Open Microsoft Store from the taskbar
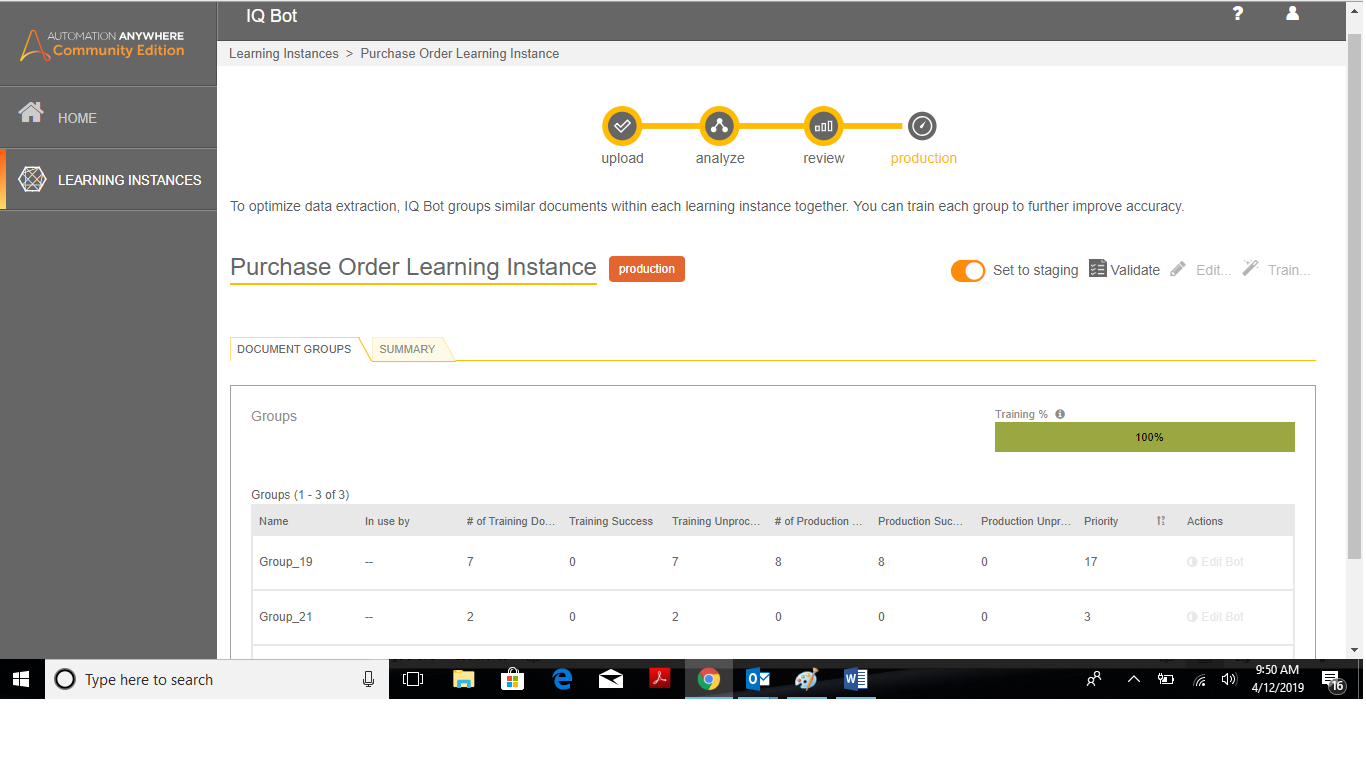Image resolution: width=1366 pixels, height=768 pixels. click(x=512, y=680)
